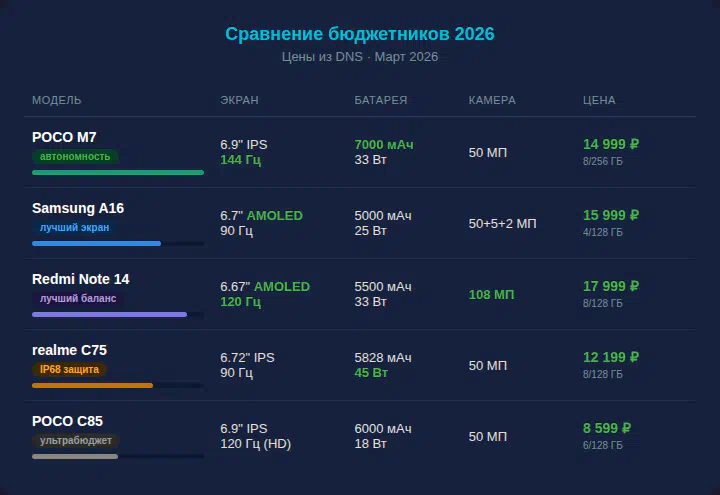The height and width of the screenshot is (495, 720).
Task: Click the "45 Вт" charging value
Action: coord(371,373)
